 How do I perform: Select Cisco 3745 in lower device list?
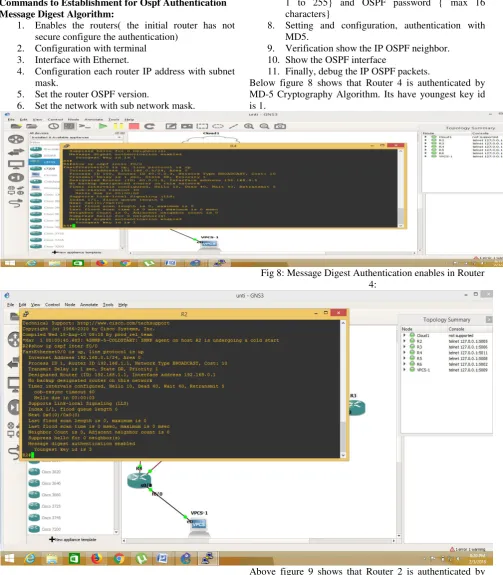coord(45,517)
